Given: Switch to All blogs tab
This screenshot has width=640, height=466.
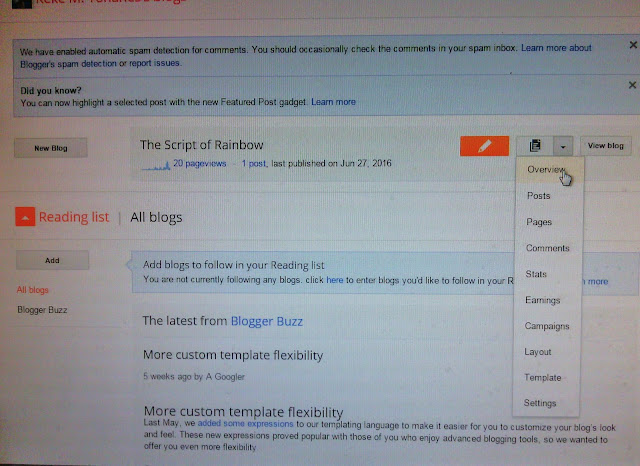Looking at the screenshot, I should click(156, 217).
